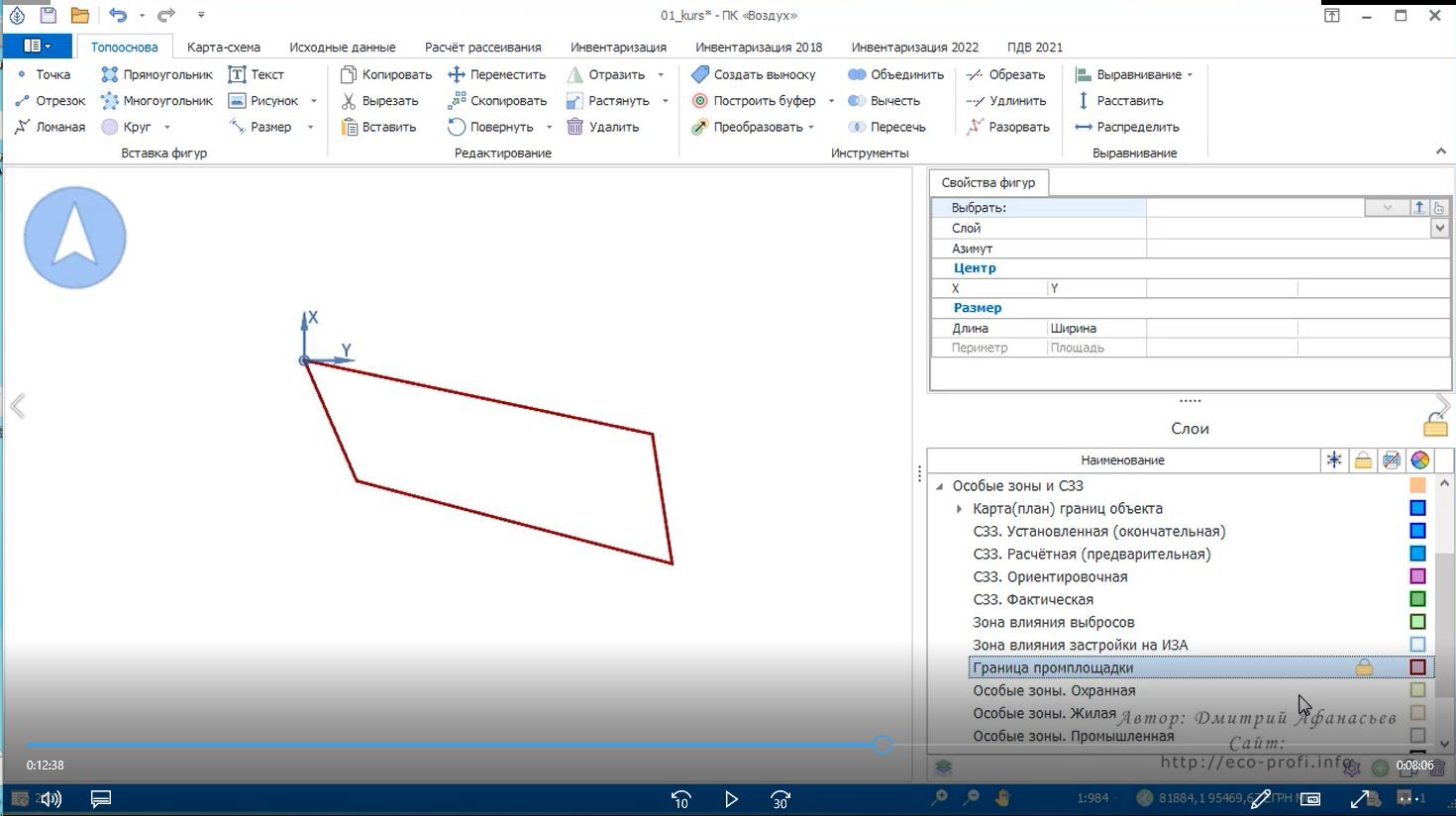This screenshot has height=816, width=1456.
Task: Open the Круг dropdown arrow
Action: pos(167,127)
